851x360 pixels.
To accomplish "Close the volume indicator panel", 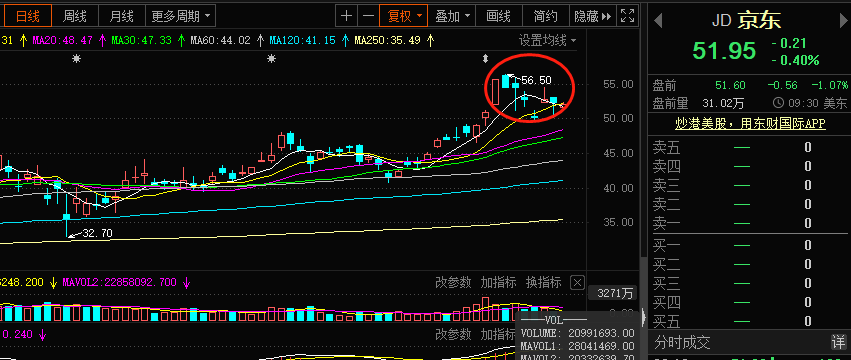I will 577,282.
